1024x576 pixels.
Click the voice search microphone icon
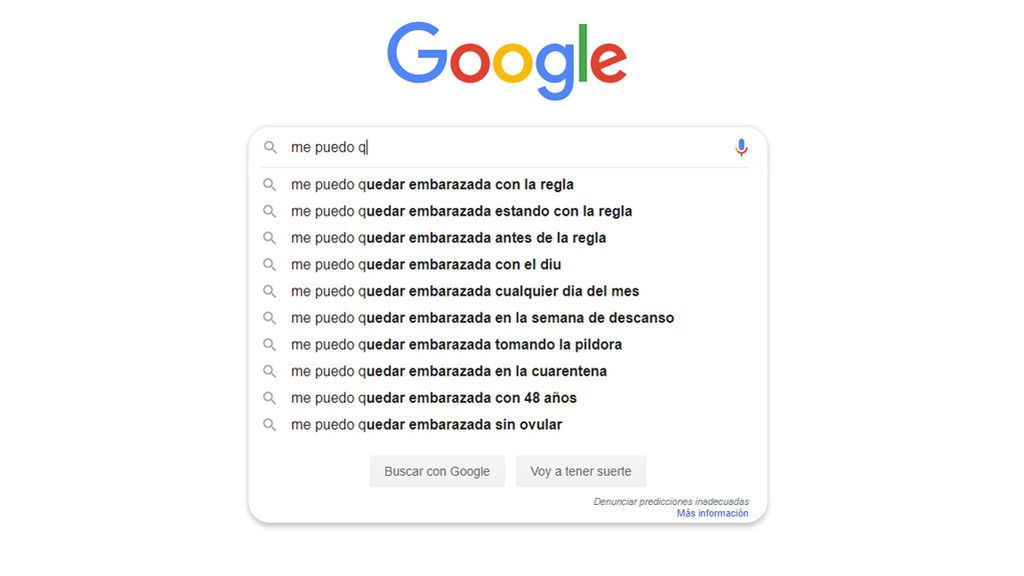tap(741, 148)
